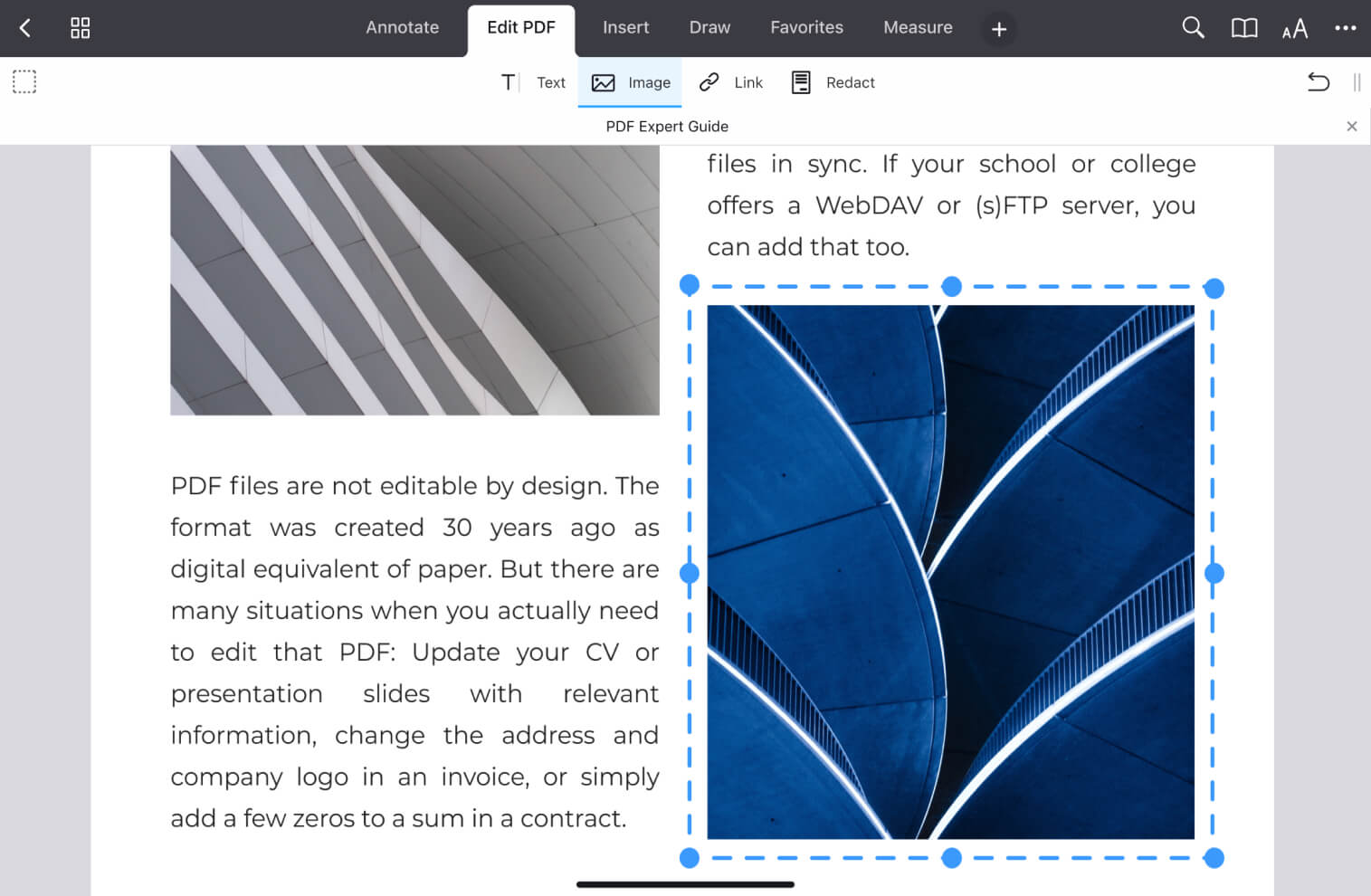Open the Favorites tab
This screenshot has width=1371, height=896.
point(806,28)
